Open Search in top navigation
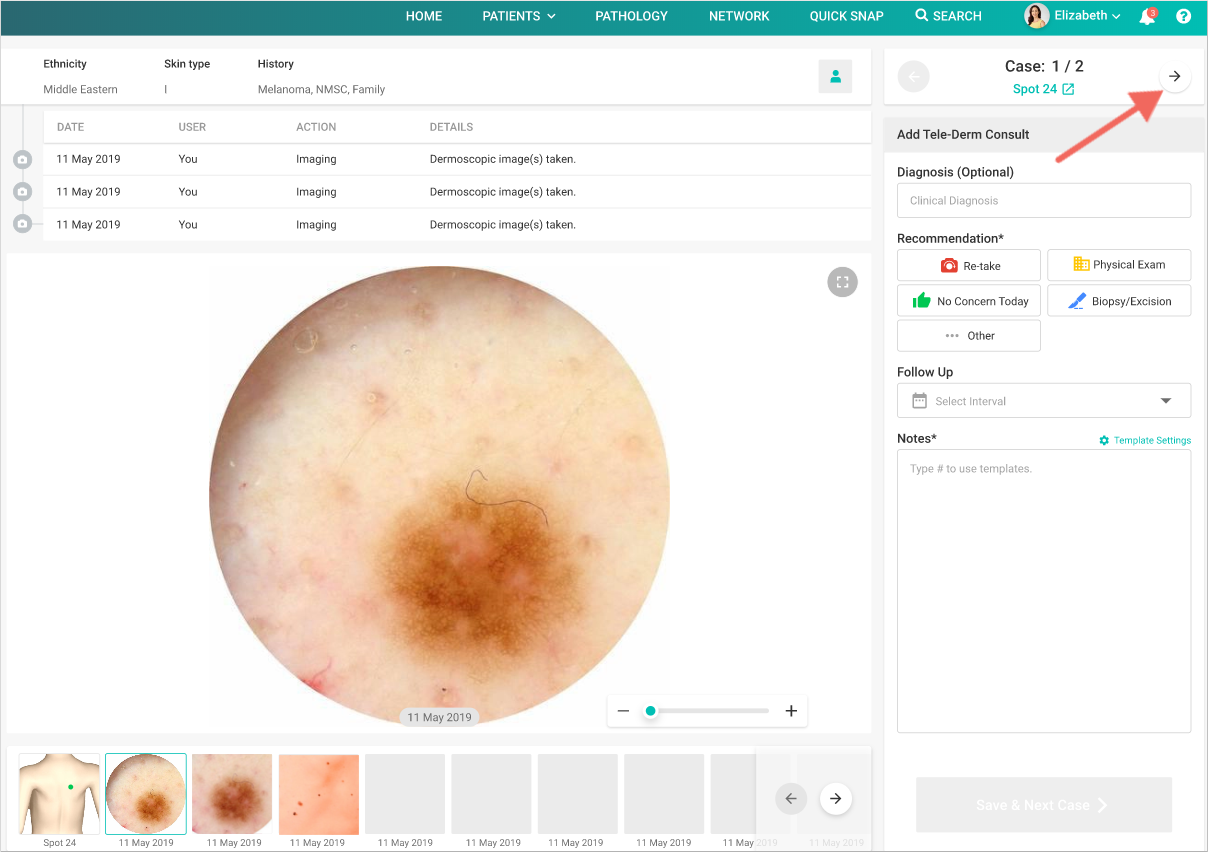Viewport: 1208px width, 852px height. pos(948,16)
